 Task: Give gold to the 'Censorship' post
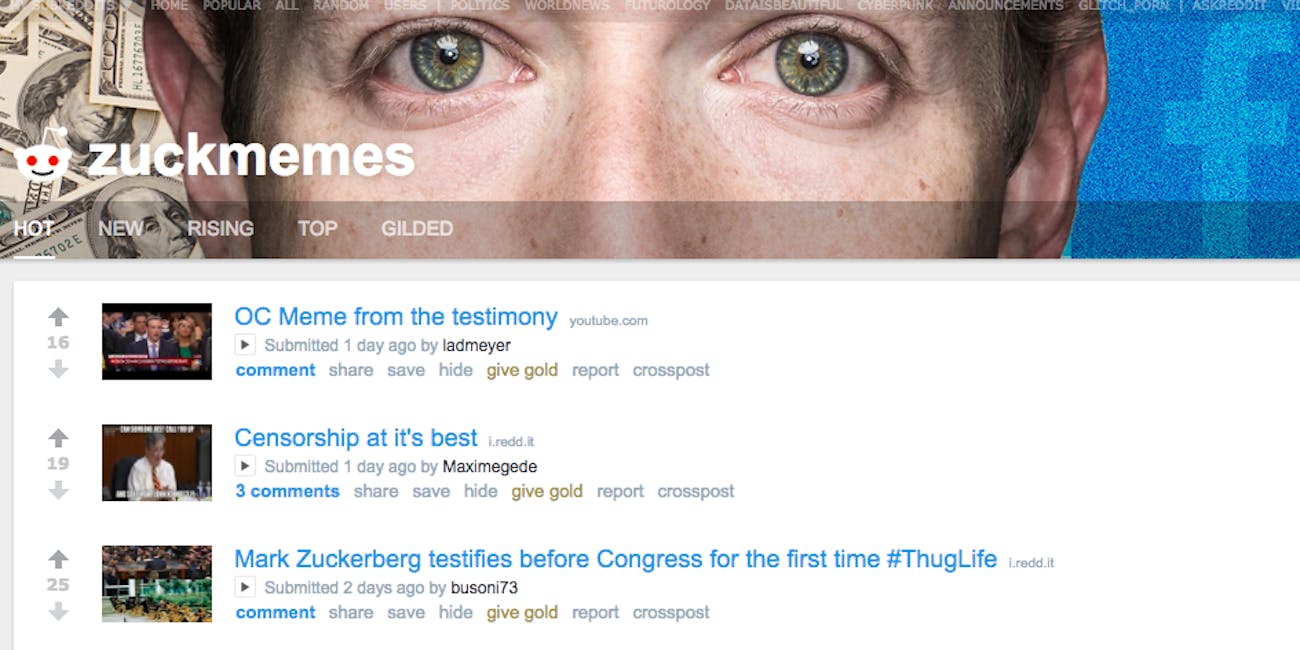pos(547,491)
